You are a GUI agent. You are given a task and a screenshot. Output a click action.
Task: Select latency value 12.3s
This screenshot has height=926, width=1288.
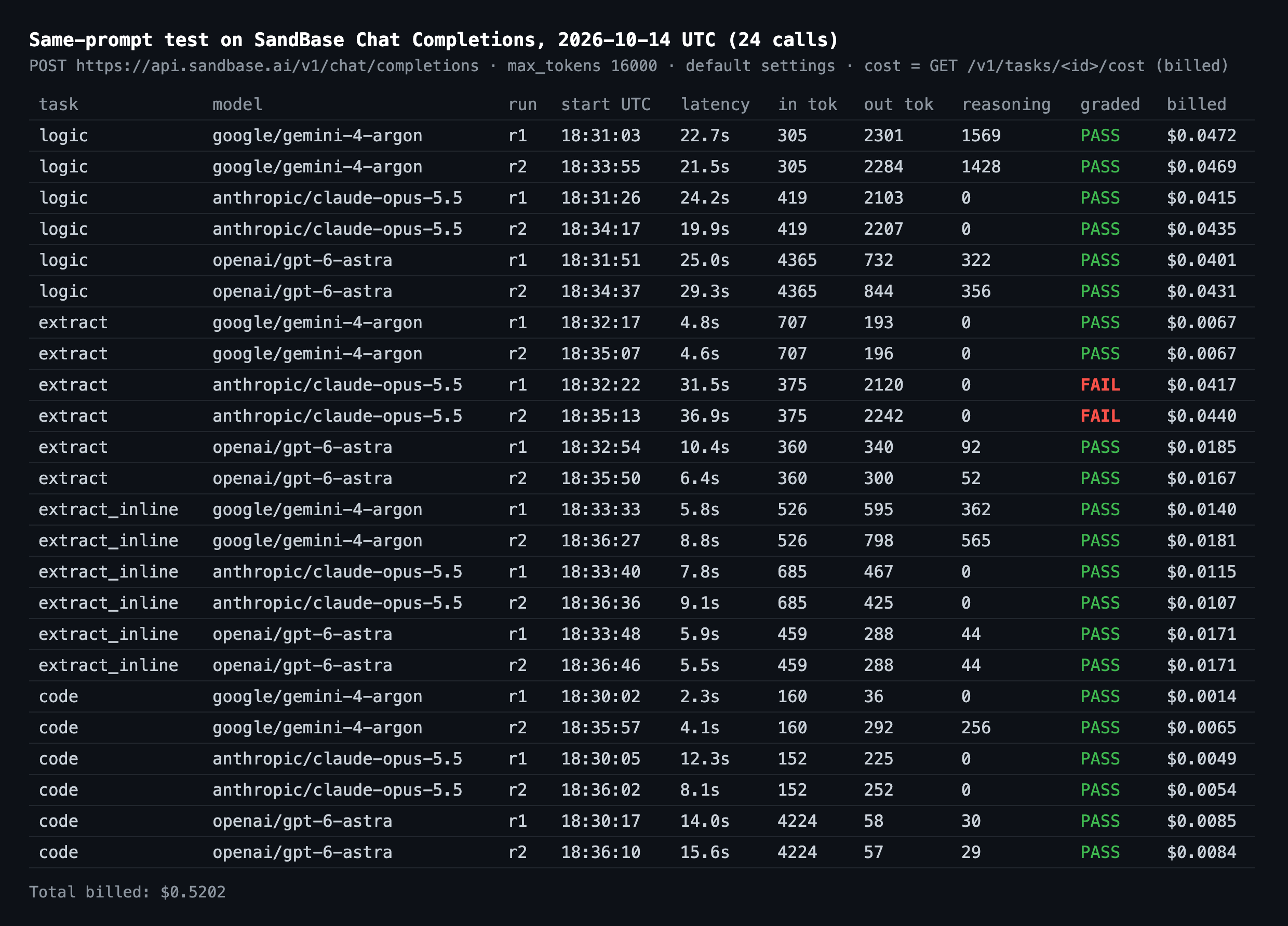coord(705,759)
